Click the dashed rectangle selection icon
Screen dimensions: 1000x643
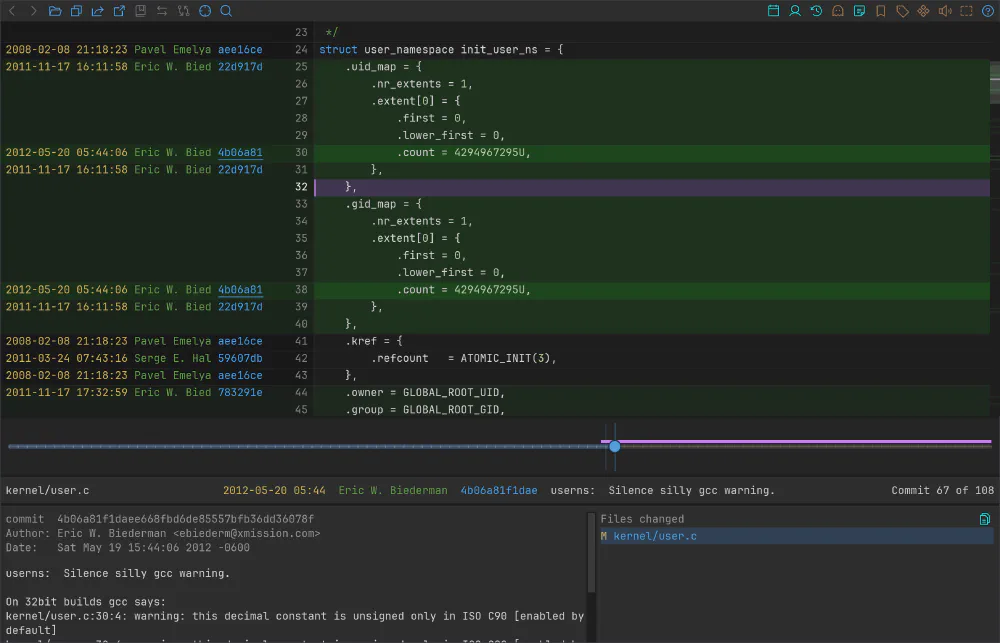point(967,11)
